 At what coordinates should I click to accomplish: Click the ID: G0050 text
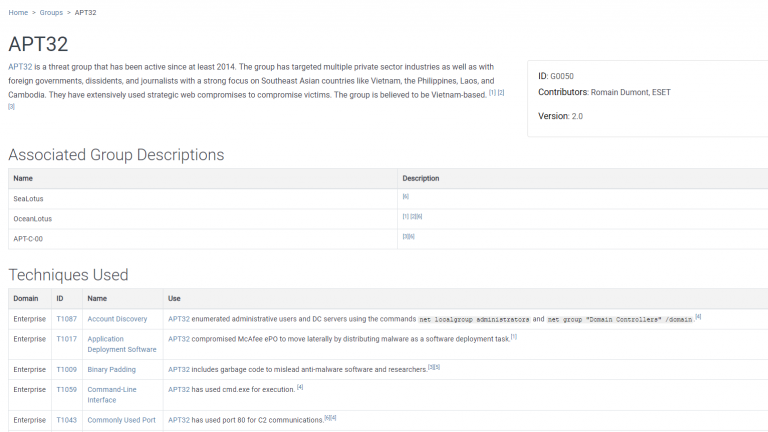click(556, 76)
